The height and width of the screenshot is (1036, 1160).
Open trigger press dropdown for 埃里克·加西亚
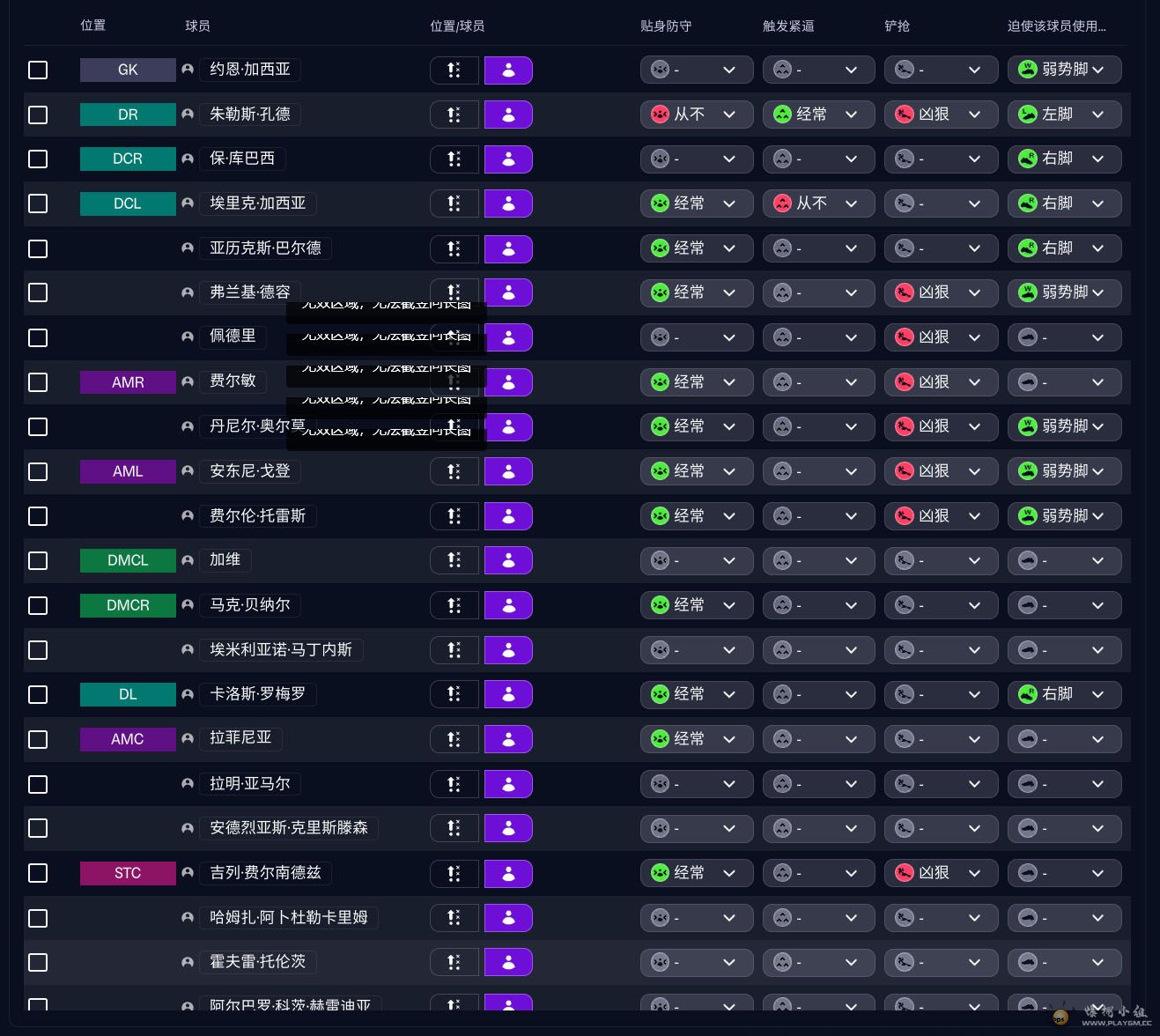click(819, 203)
